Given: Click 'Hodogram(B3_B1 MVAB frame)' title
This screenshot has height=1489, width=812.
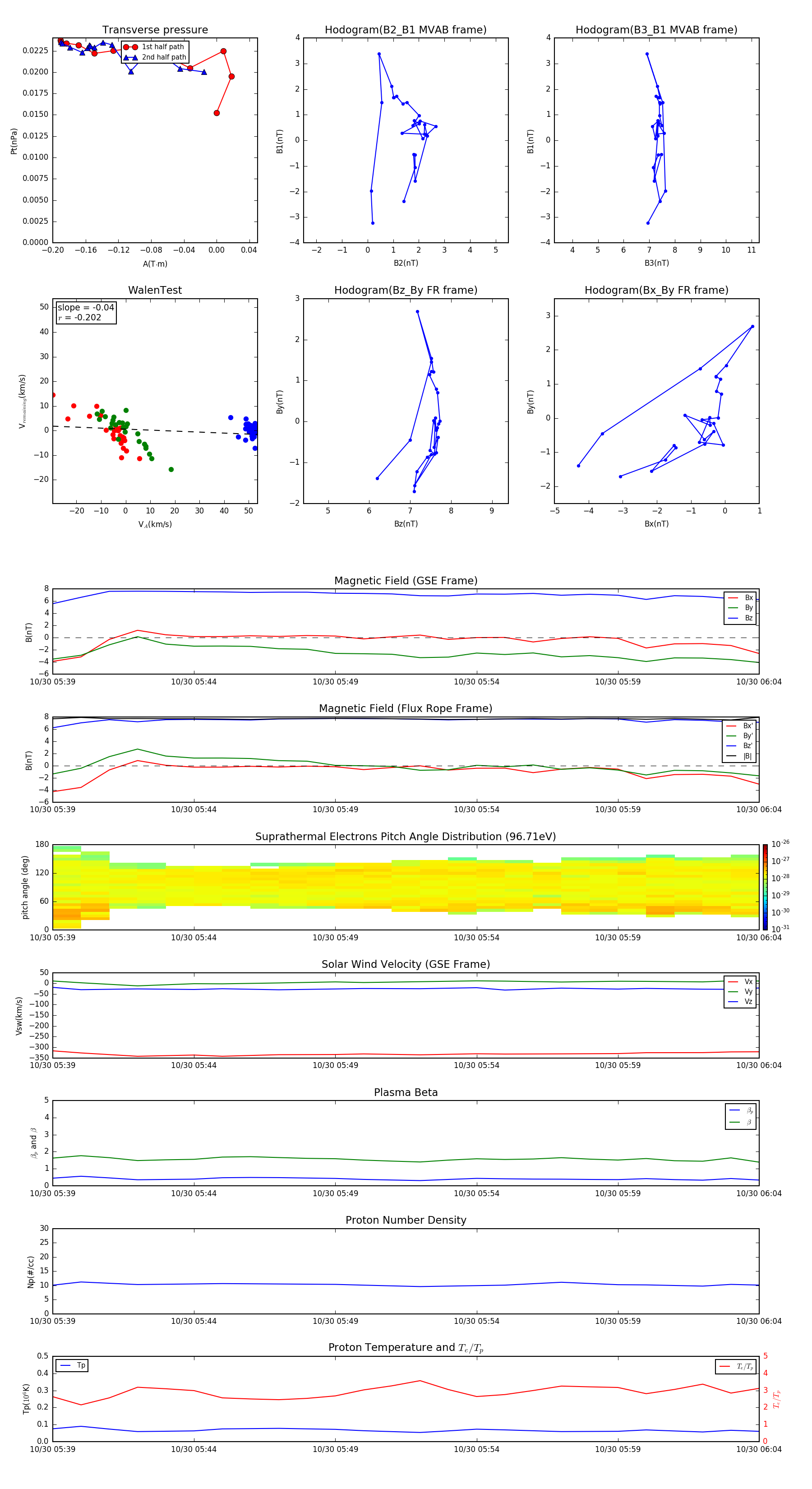Looking at the screenshot, I should click(656, 30).
